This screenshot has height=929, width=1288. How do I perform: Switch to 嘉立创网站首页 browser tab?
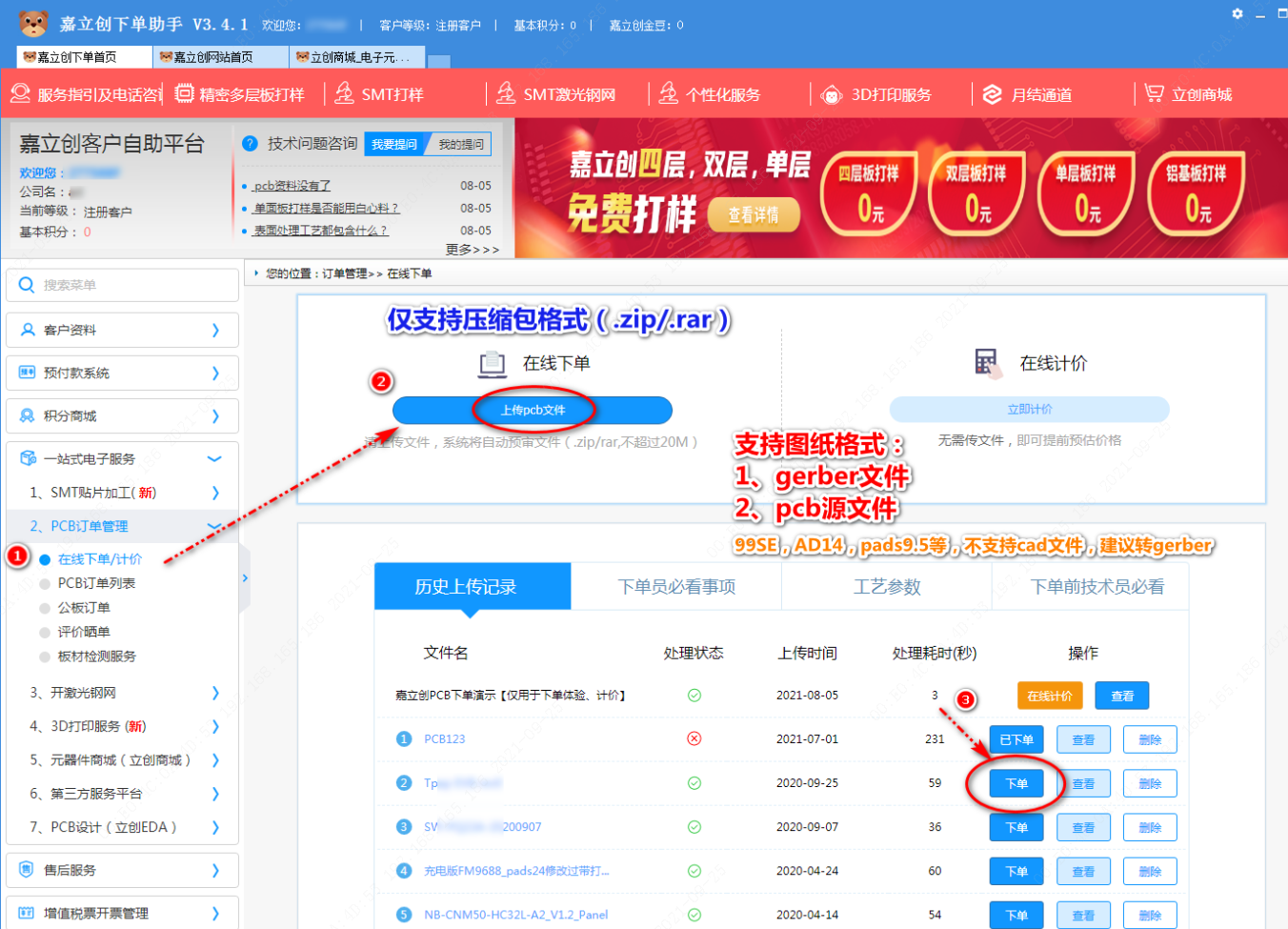click(x=220, y=57)
